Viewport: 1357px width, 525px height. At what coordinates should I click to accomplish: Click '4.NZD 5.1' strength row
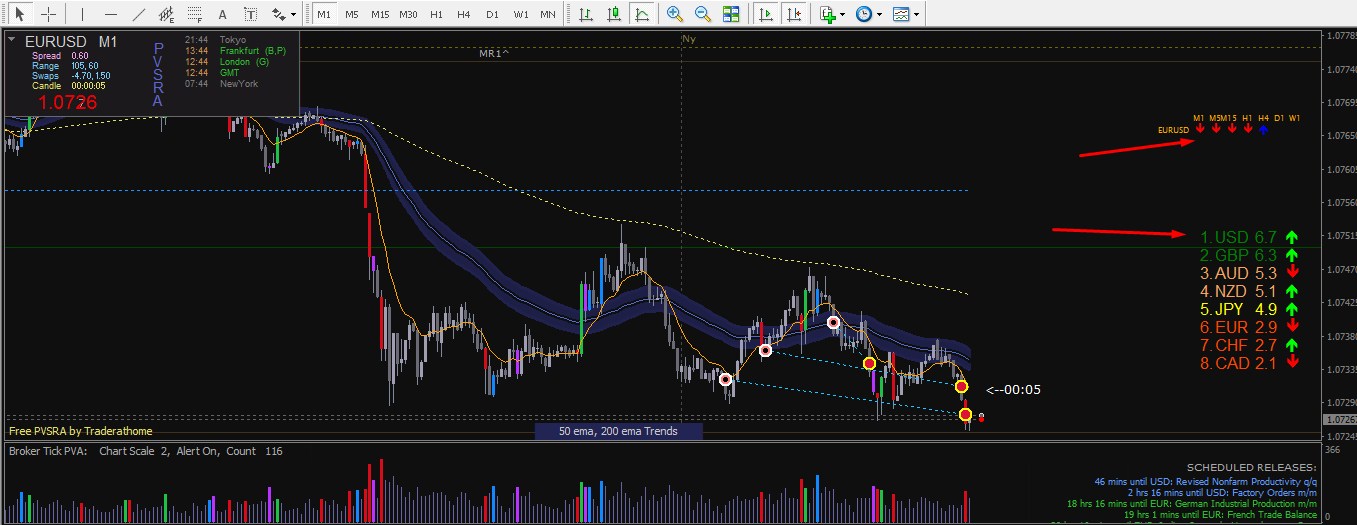[1250, 291]
